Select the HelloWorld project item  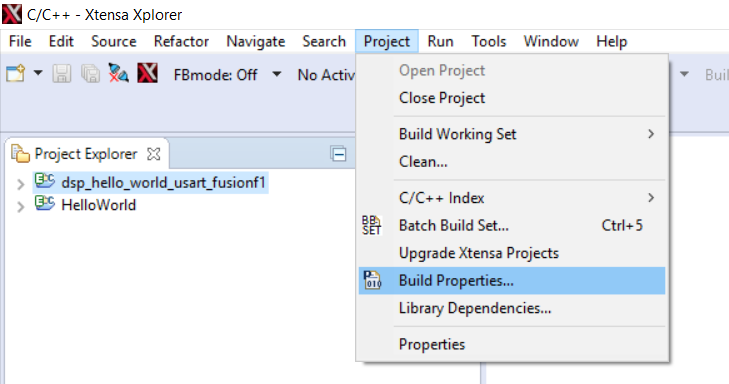tap(99, 205)
